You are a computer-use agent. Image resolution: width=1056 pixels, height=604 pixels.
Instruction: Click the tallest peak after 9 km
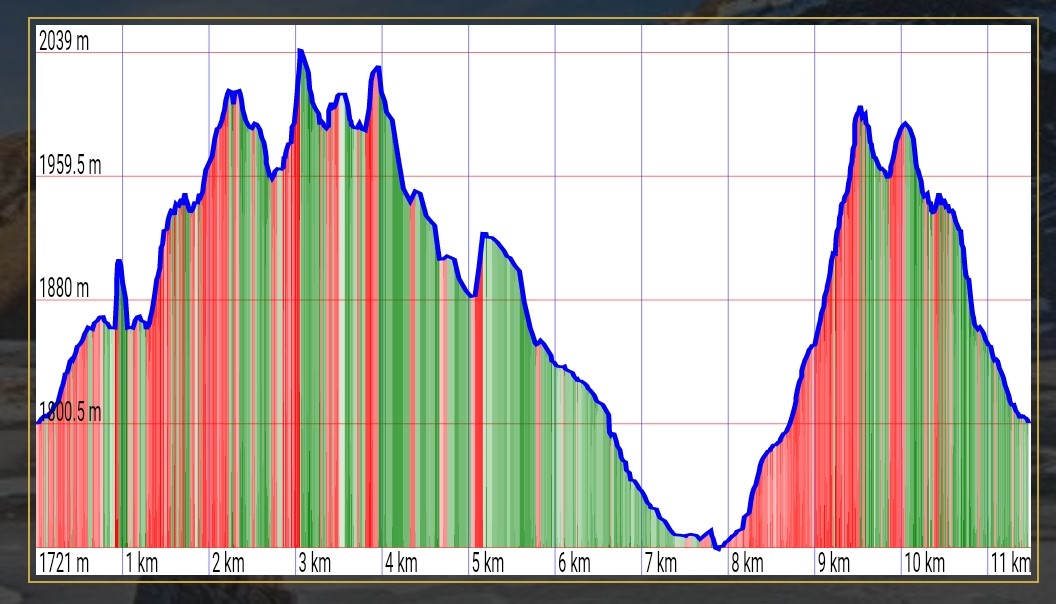[860, 108]
